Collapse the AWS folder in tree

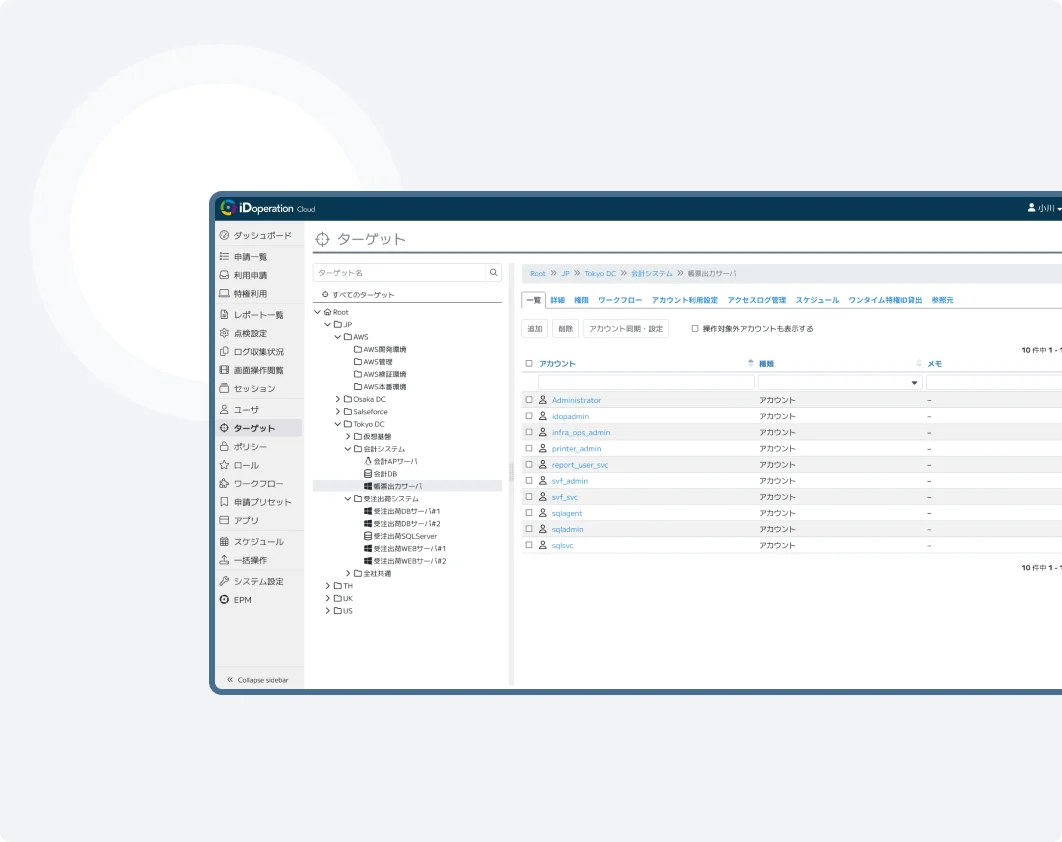[337, 337]
